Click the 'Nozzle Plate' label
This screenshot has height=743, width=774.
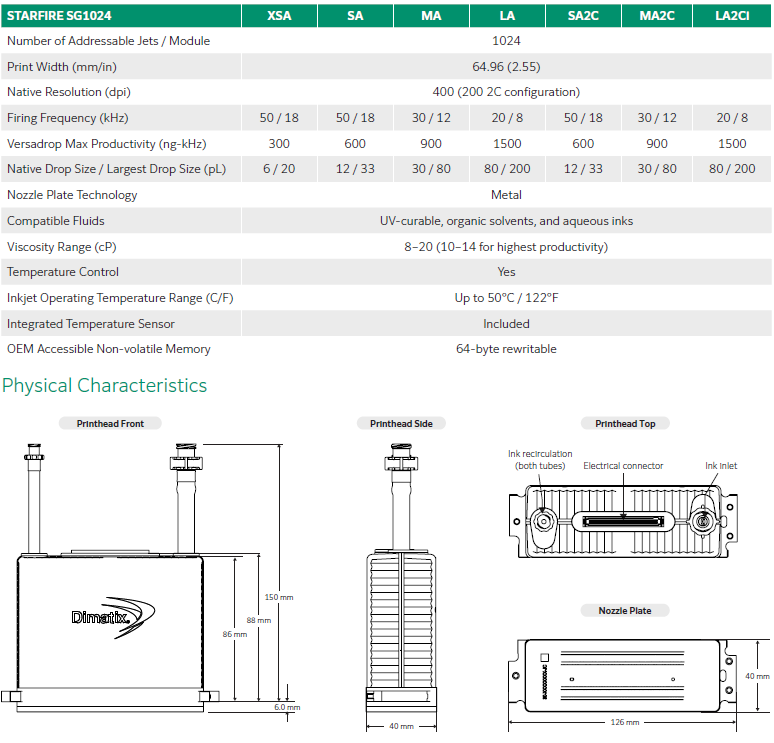coord(625,611)
